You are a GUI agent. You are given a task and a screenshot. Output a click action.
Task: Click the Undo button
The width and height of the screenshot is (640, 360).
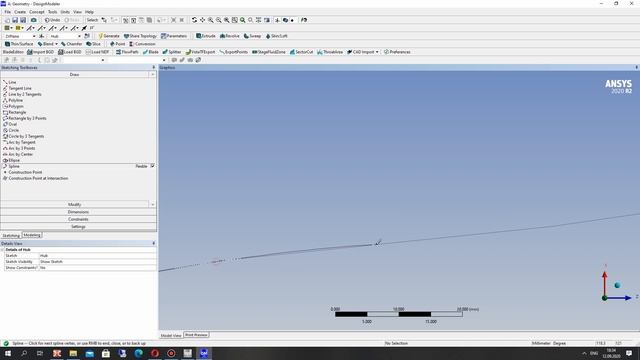[52, 20]
